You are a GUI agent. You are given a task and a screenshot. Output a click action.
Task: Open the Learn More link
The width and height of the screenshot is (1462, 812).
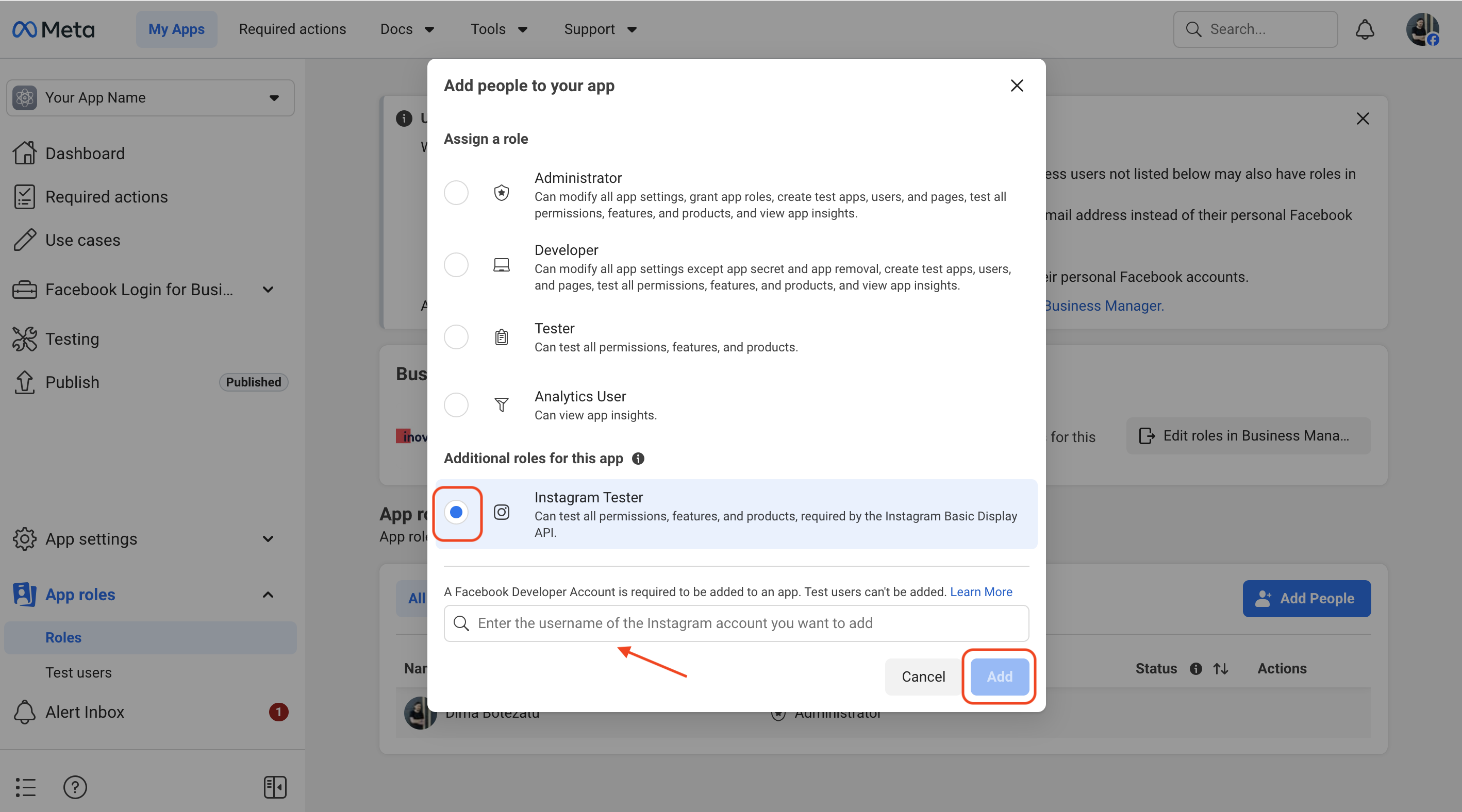tap(981, 591)
